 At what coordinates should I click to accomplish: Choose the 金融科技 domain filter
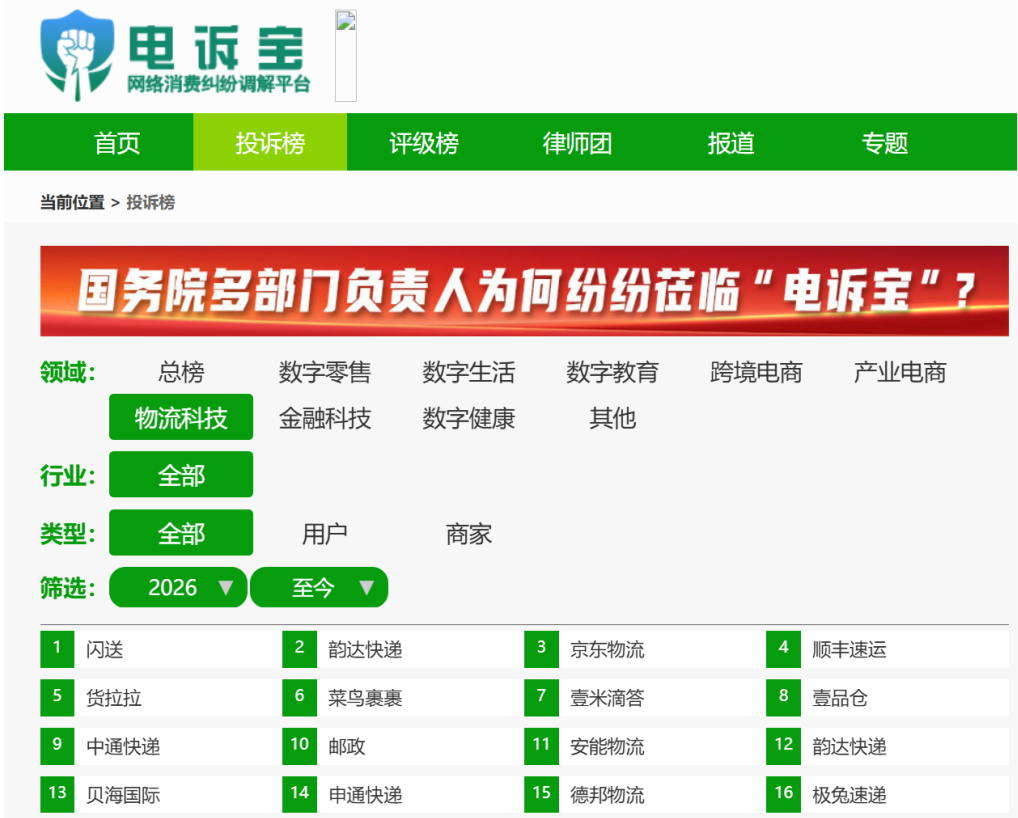[325, 418]
